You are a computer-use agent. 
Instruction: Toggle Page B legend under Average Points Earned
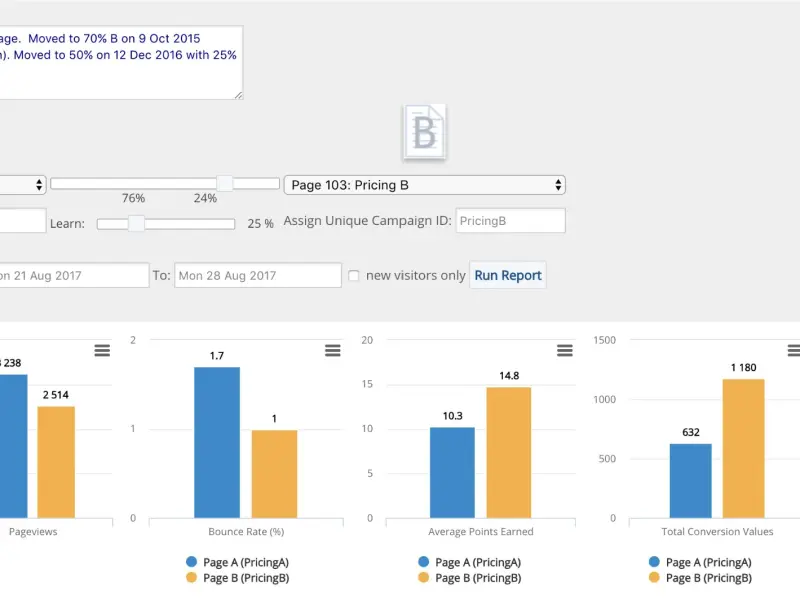click(x=469, y=578)
